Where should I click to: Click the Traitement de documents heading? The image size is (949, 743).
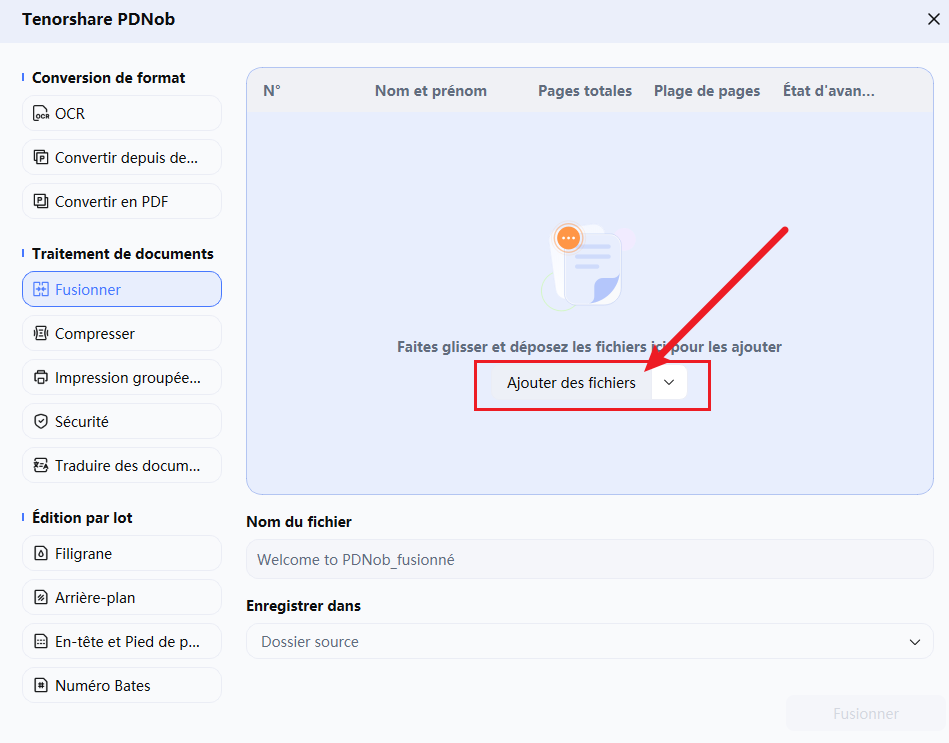[123, 254]
